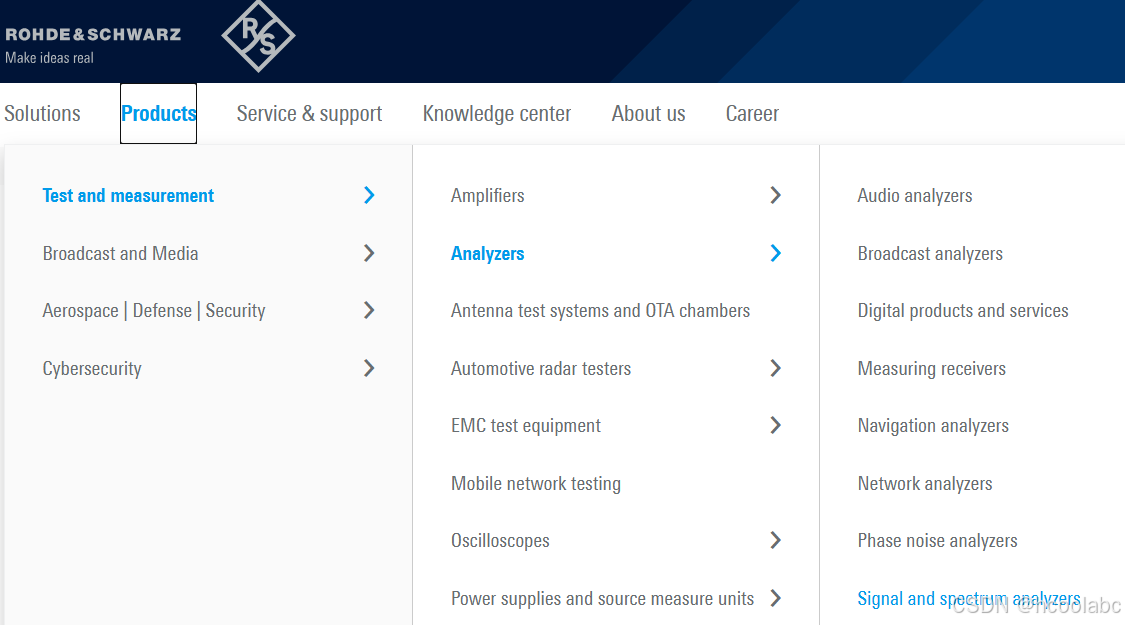Screen dimensions: 1125x625
Task: Open Antenna test systems and OTA chambers
Action: [601, 311]
